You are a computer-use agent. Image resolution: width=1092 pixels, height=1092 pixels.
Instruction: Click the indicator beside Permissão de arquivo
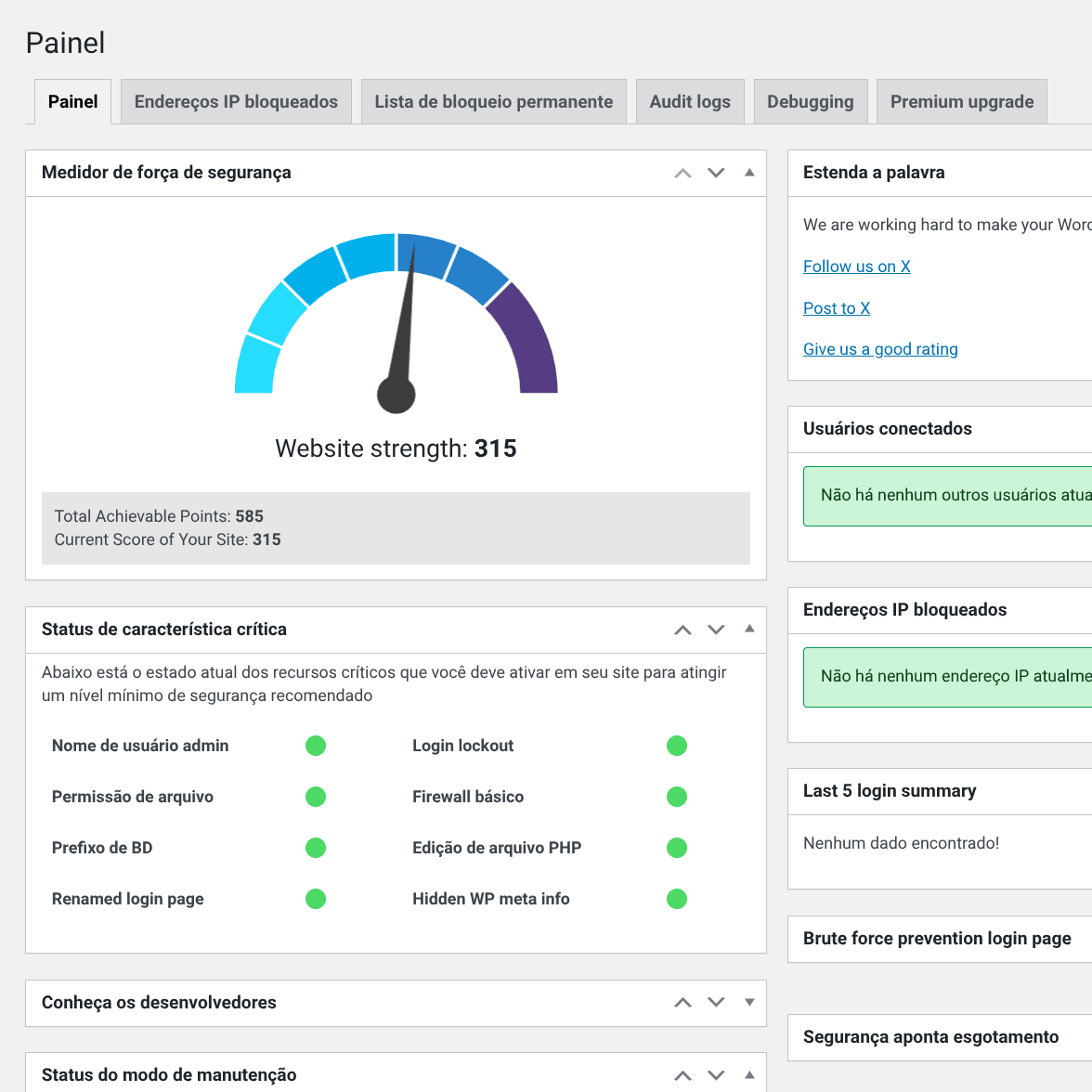[316, 797]
